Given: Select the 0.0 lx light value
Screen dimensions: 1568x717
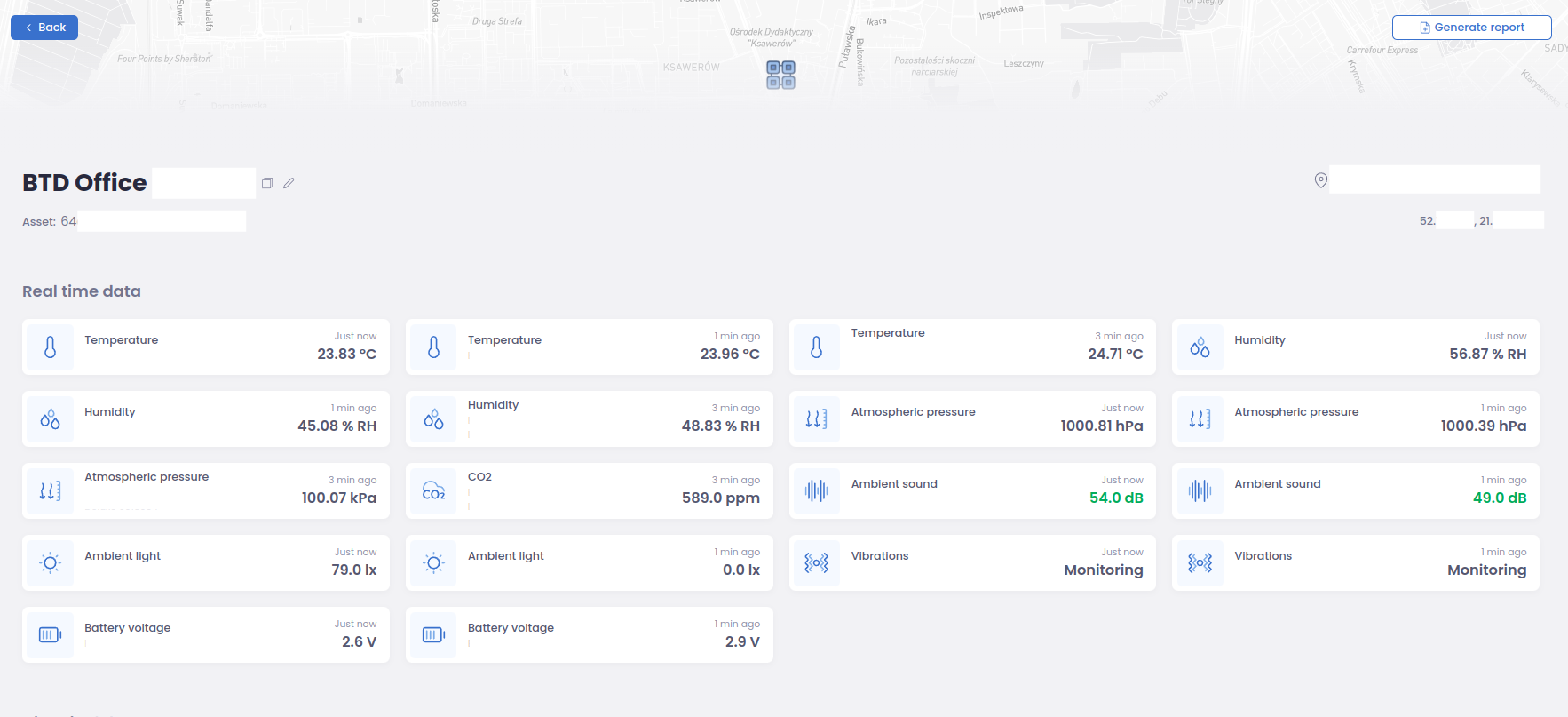Looking at the screenshot, I should (x=741, y=570).
